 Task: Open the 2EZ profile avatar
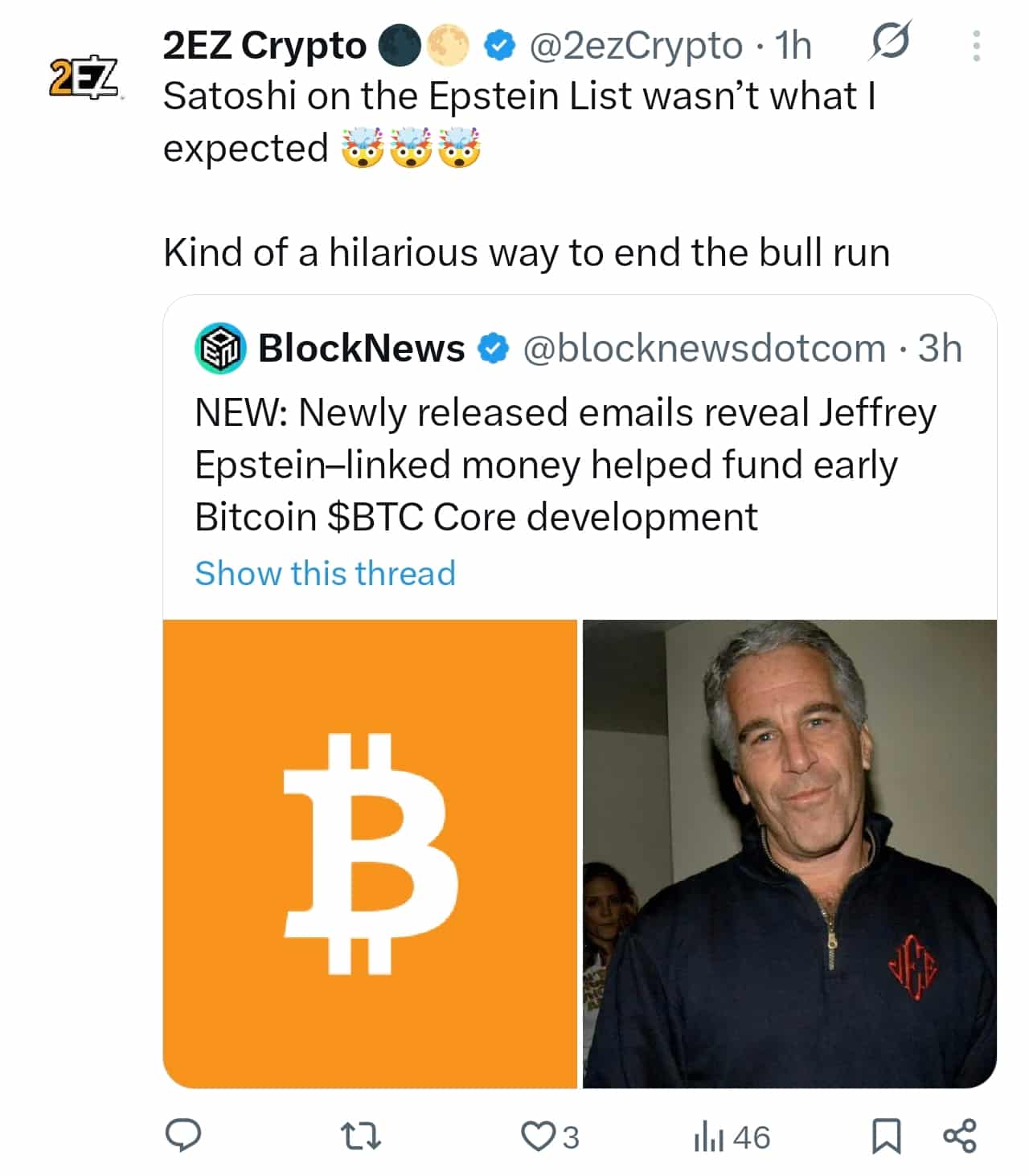pyautogui.click(x=84, y=78)
